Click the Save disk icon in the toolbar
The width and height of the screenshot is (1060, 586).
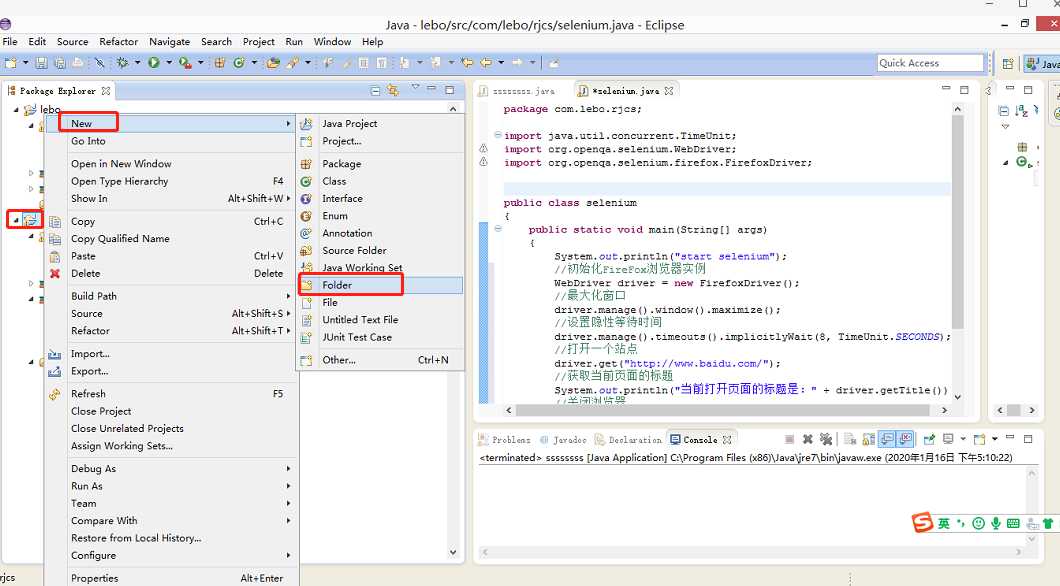tap(42, 63)
